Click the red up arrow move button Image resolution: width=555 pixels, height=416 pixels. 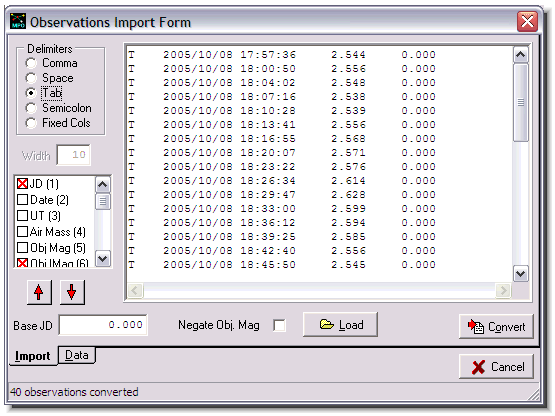click(39, 292)
